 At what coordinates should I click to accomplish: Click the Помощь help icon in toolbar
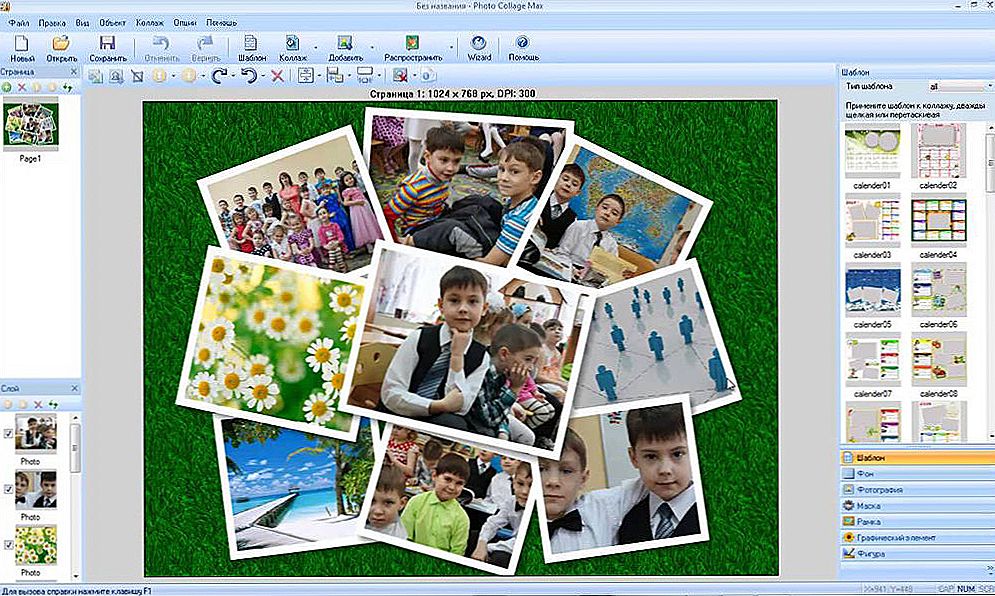pyautogui.click(x=523, y=46)
